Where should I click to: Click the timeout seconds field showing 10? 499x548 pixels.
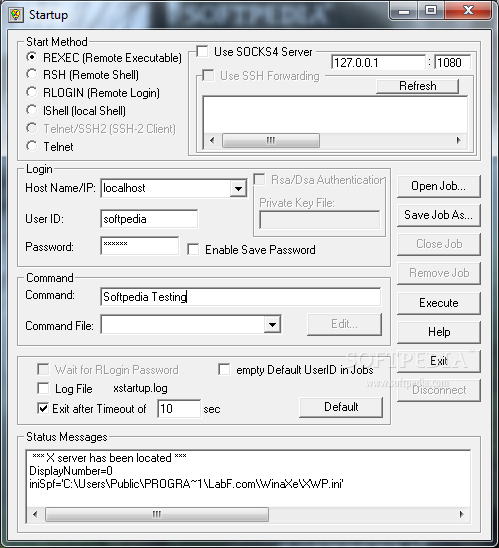click(179, 409)
